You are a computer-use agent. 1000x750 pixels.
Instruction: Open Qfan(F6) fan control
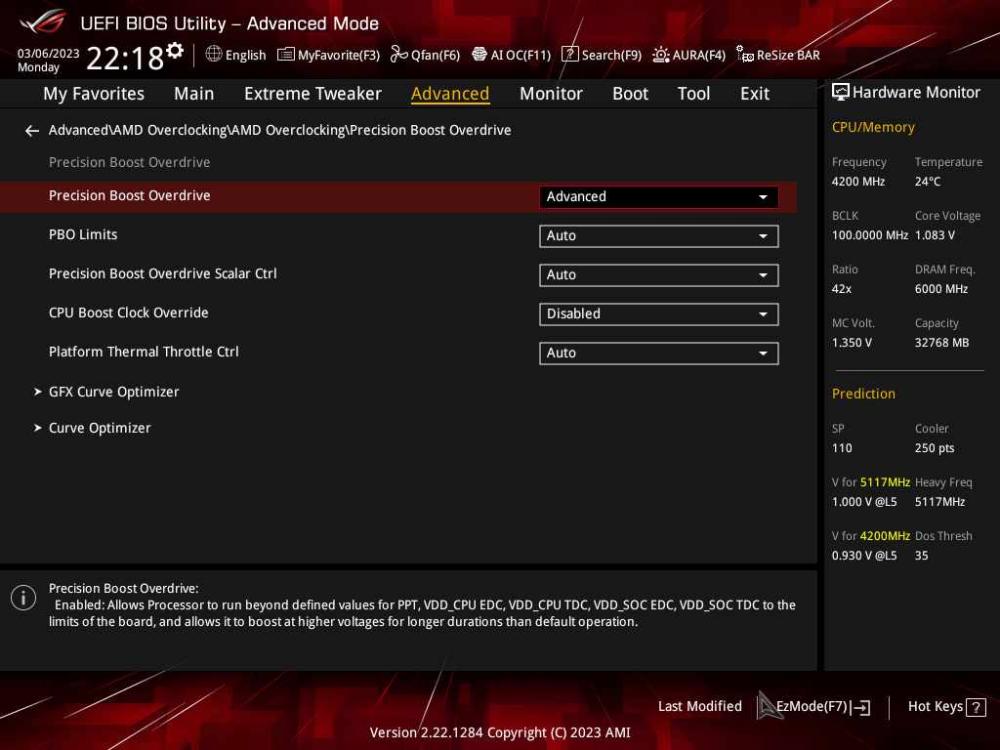(x=425, y=55)
